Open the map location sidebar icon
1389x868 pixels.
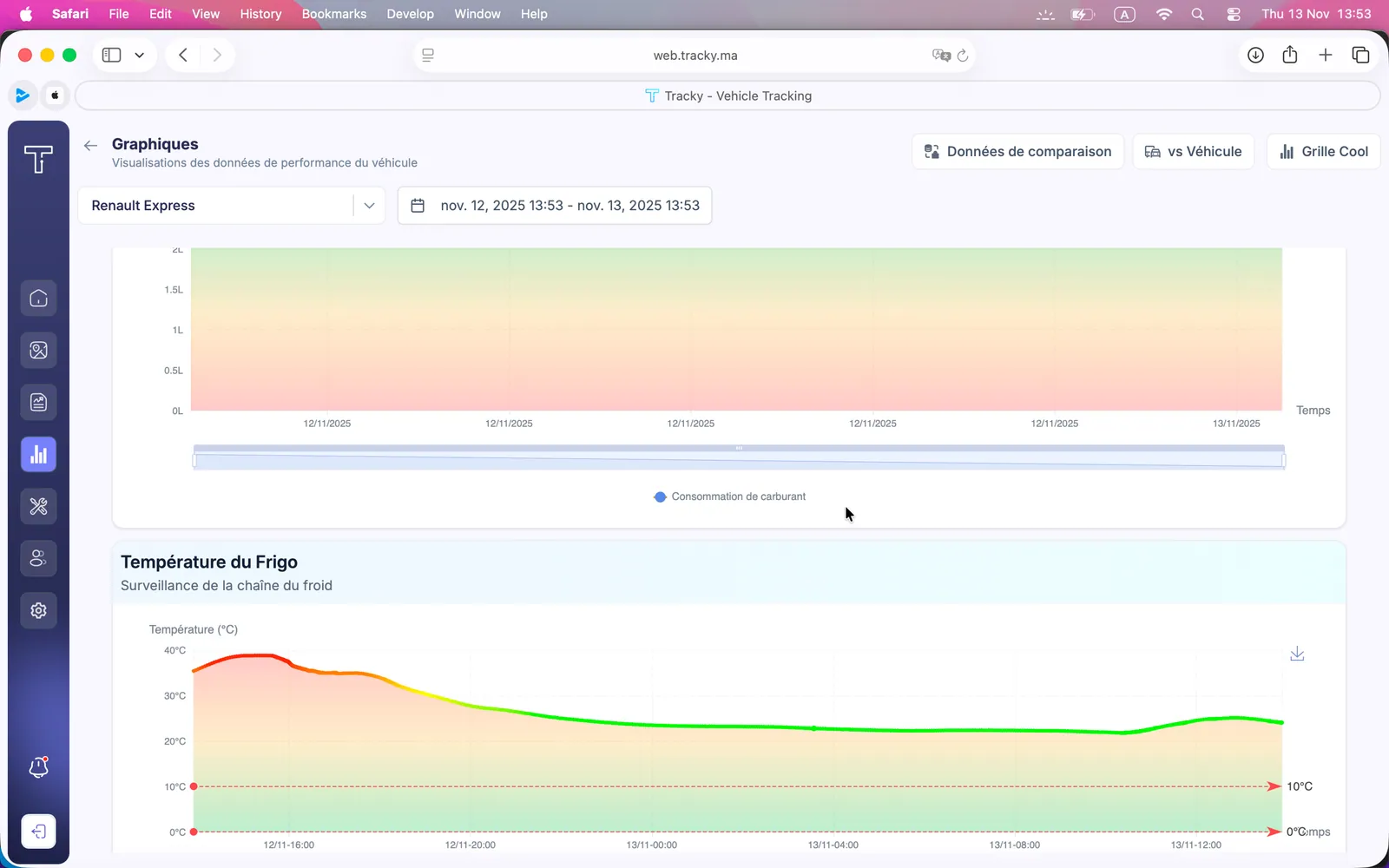pyautogui.click(x=38, y=351)
